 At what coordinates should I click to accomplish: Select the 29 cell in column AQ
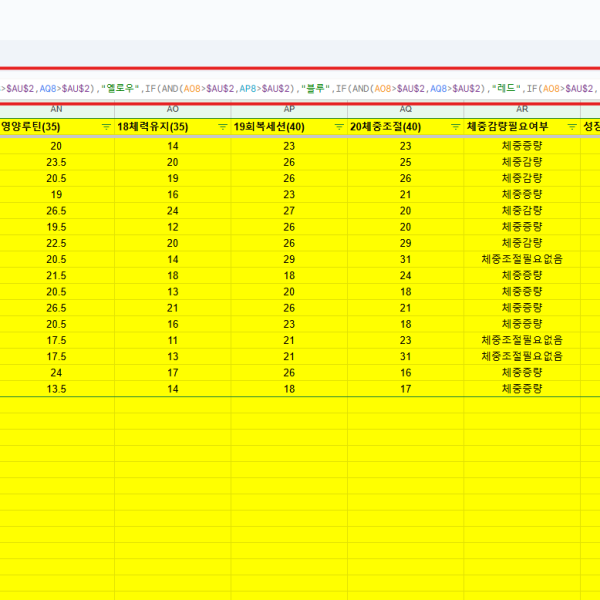[406, 243]
